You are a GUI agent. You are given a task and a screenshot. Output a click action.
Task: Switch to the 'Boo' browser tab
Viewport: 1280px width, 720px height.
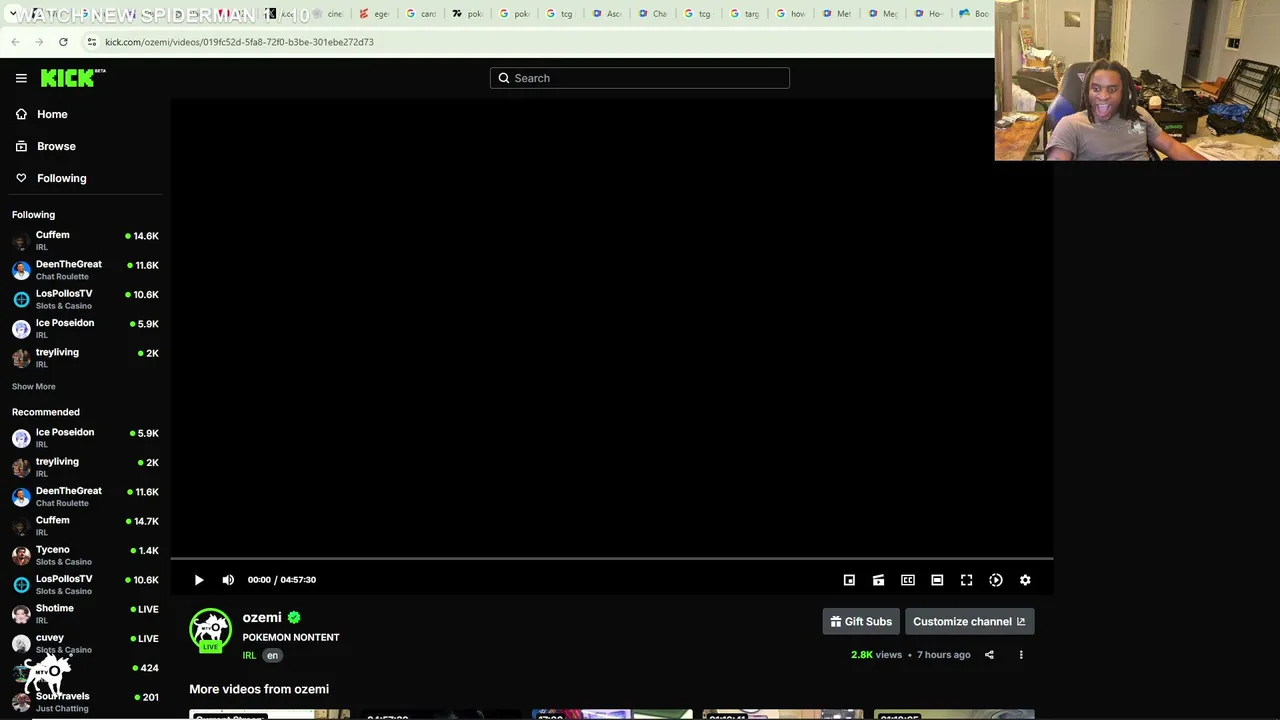974,14
